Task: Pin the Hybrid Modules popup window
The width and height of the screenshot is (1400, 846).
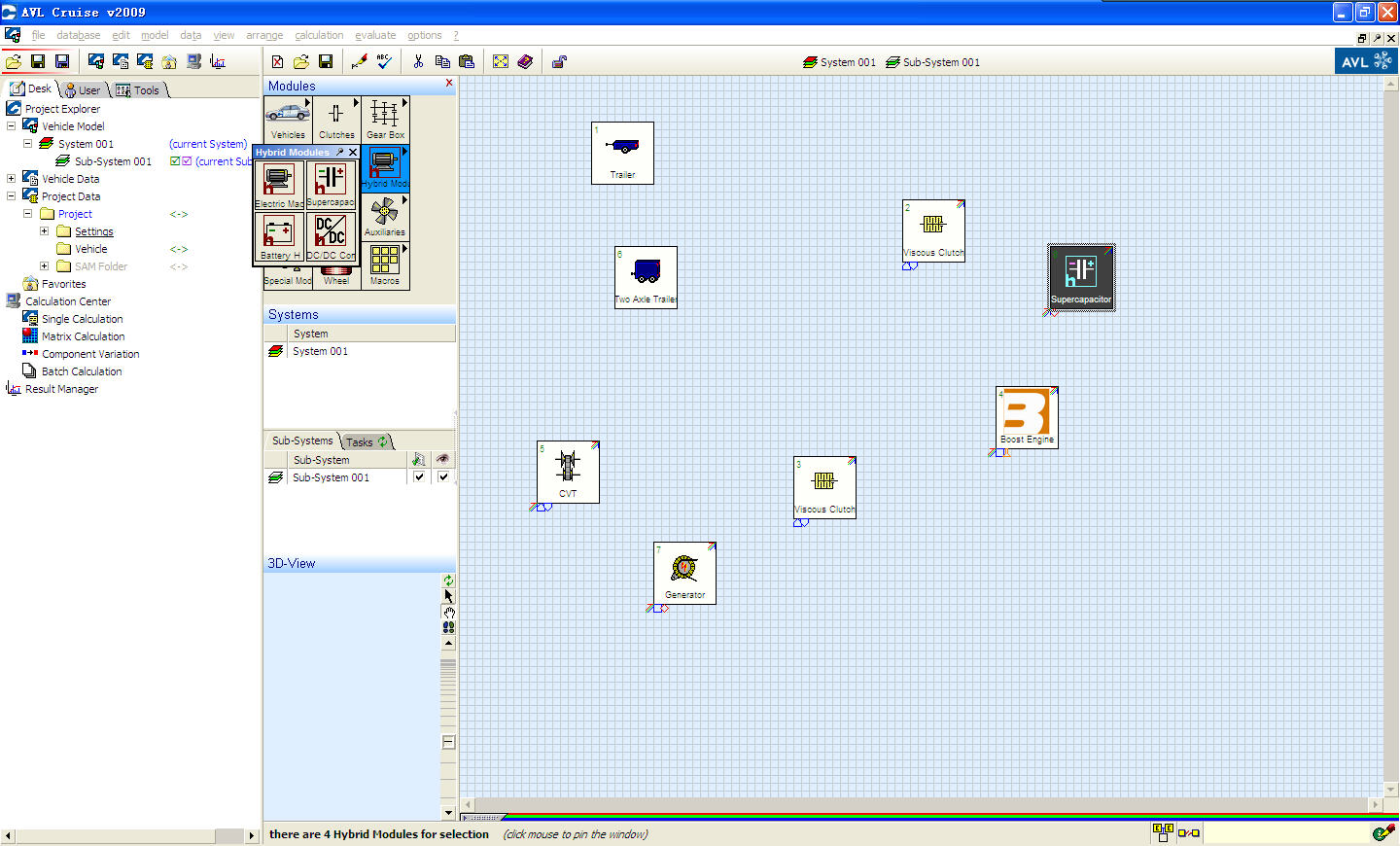Action: (x=339, y=153)
